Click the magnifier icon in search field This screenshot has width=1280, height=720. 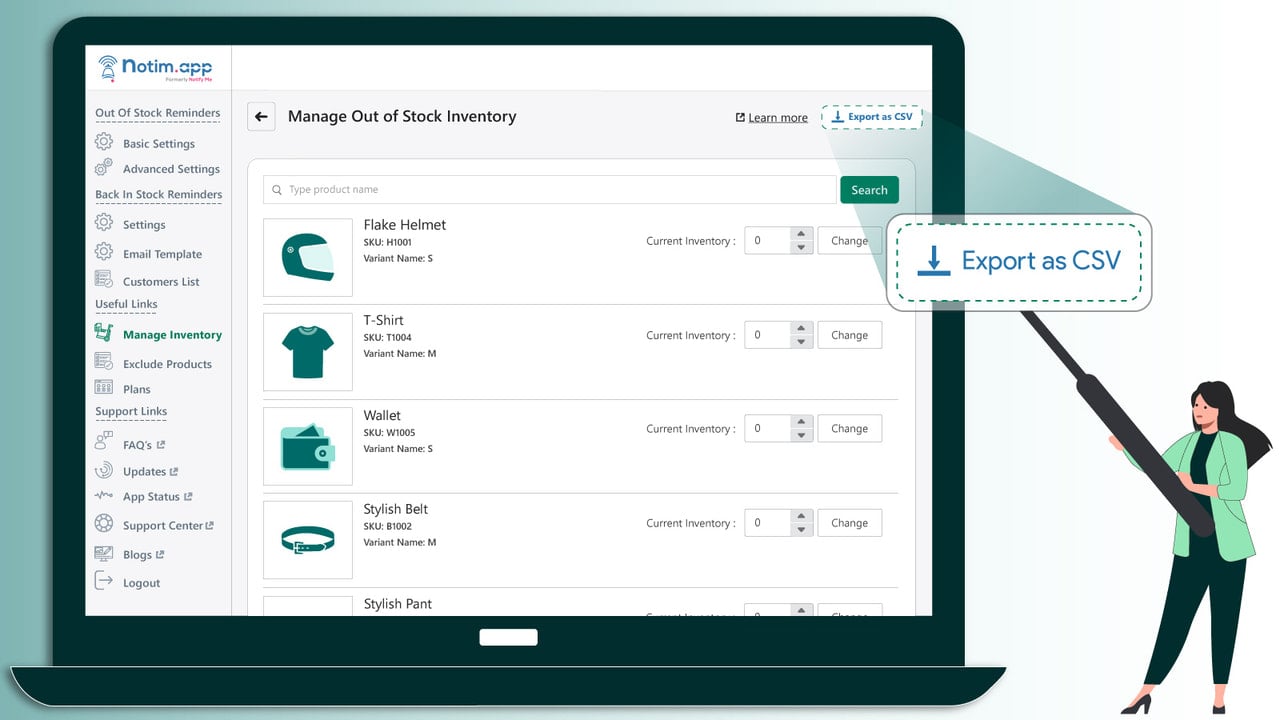[x=277, y=190]
